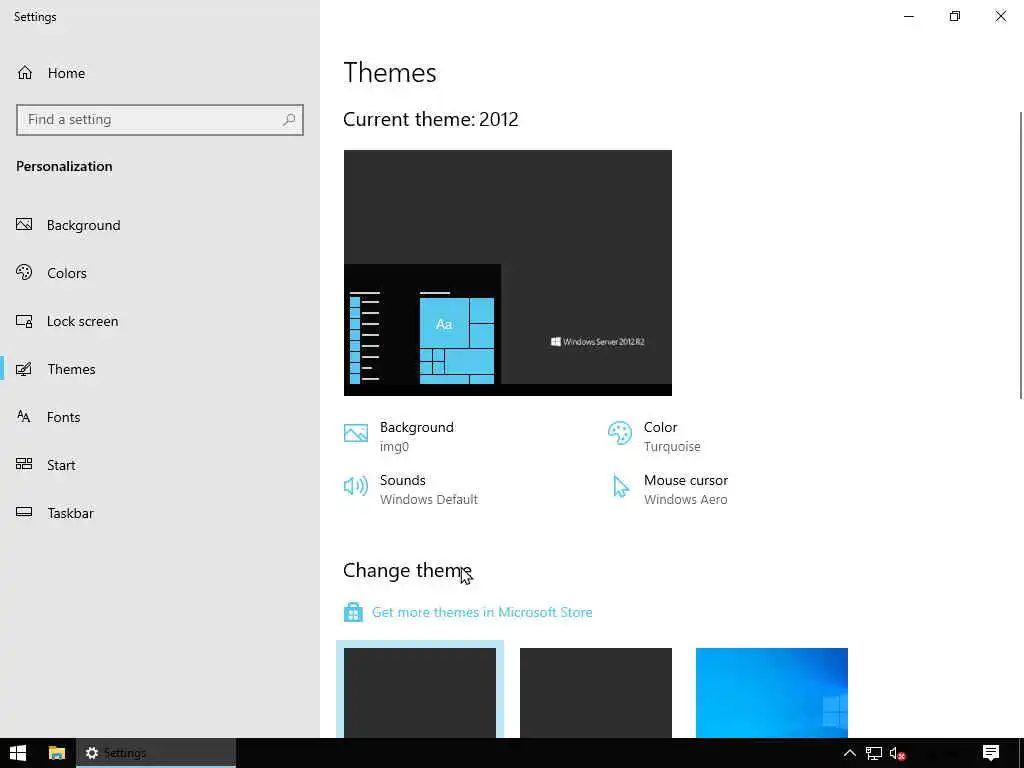1024x768 pixels.
Task: Click the Themes brush icon in sidebar
Action: (x=24, y=369)
